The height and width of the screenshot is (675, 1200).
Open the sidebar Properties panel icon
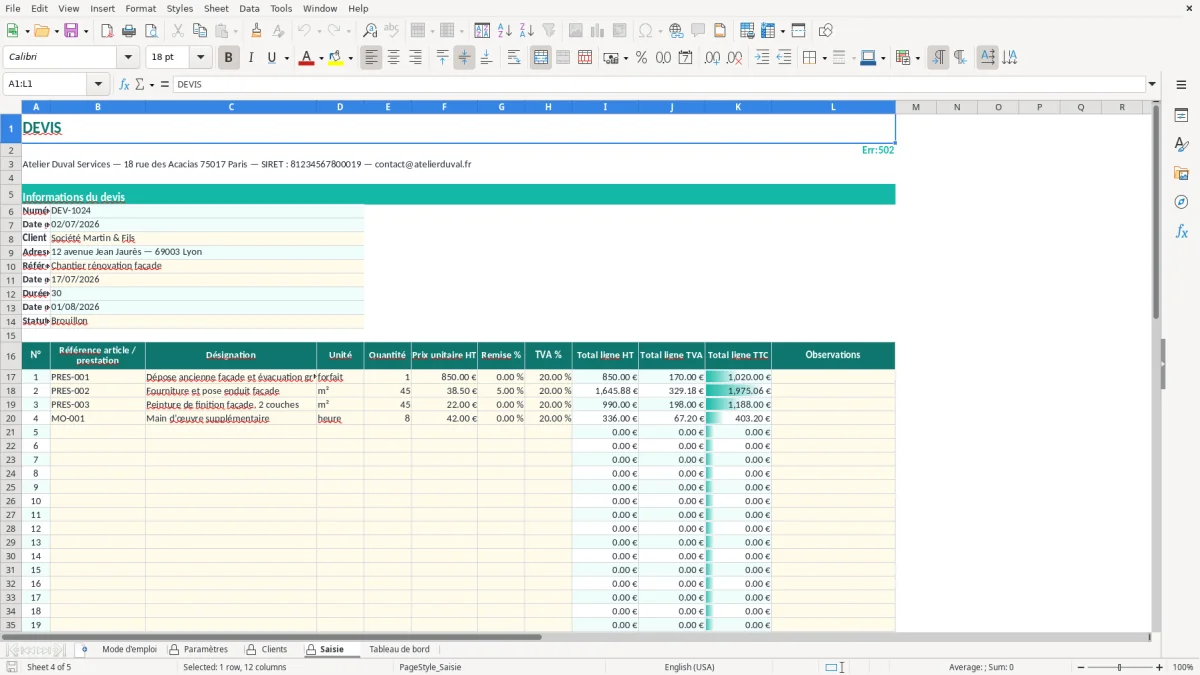1181,116
